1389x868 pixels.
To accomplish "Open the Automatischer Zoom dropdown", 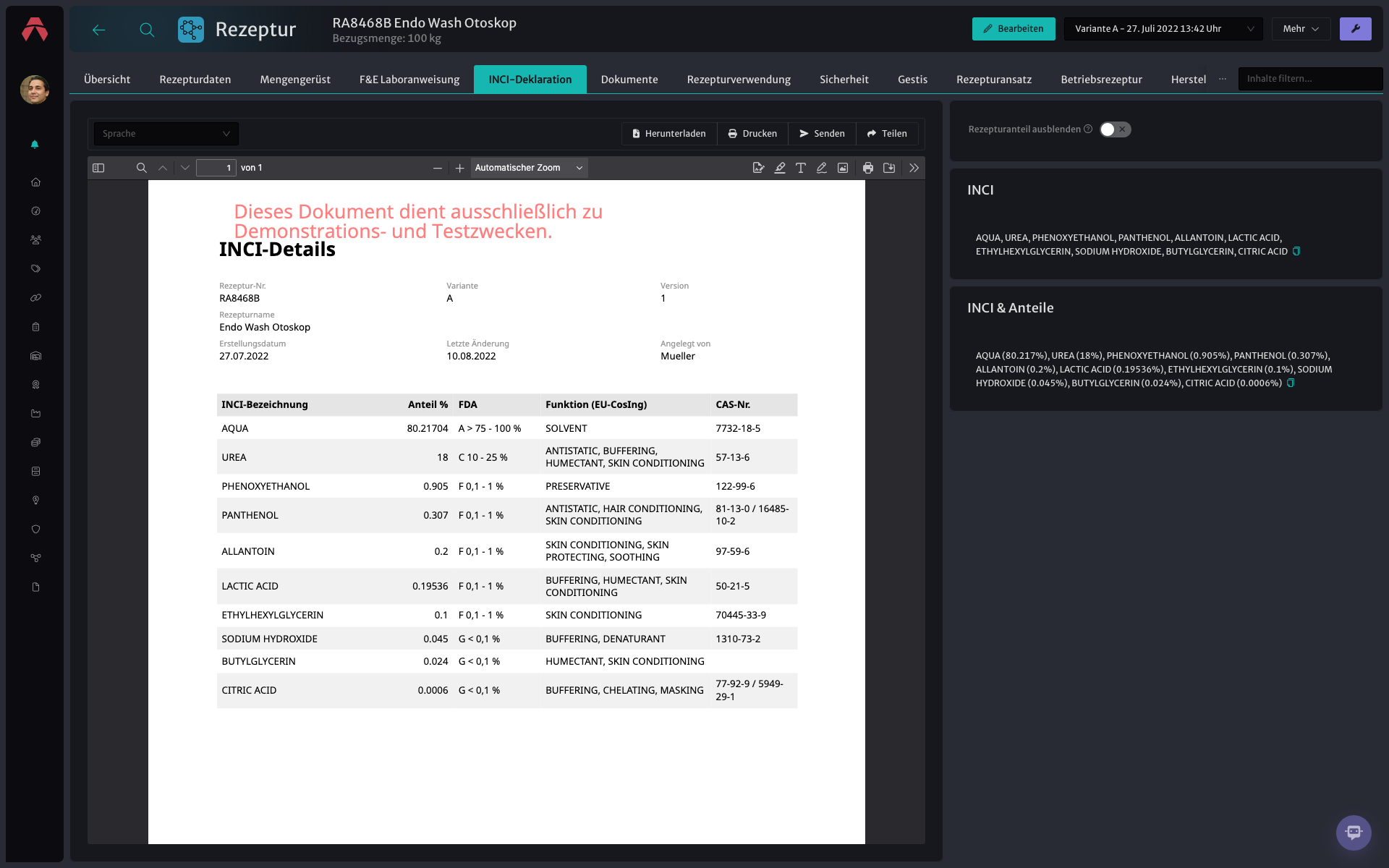I will [x=529, y=168].
